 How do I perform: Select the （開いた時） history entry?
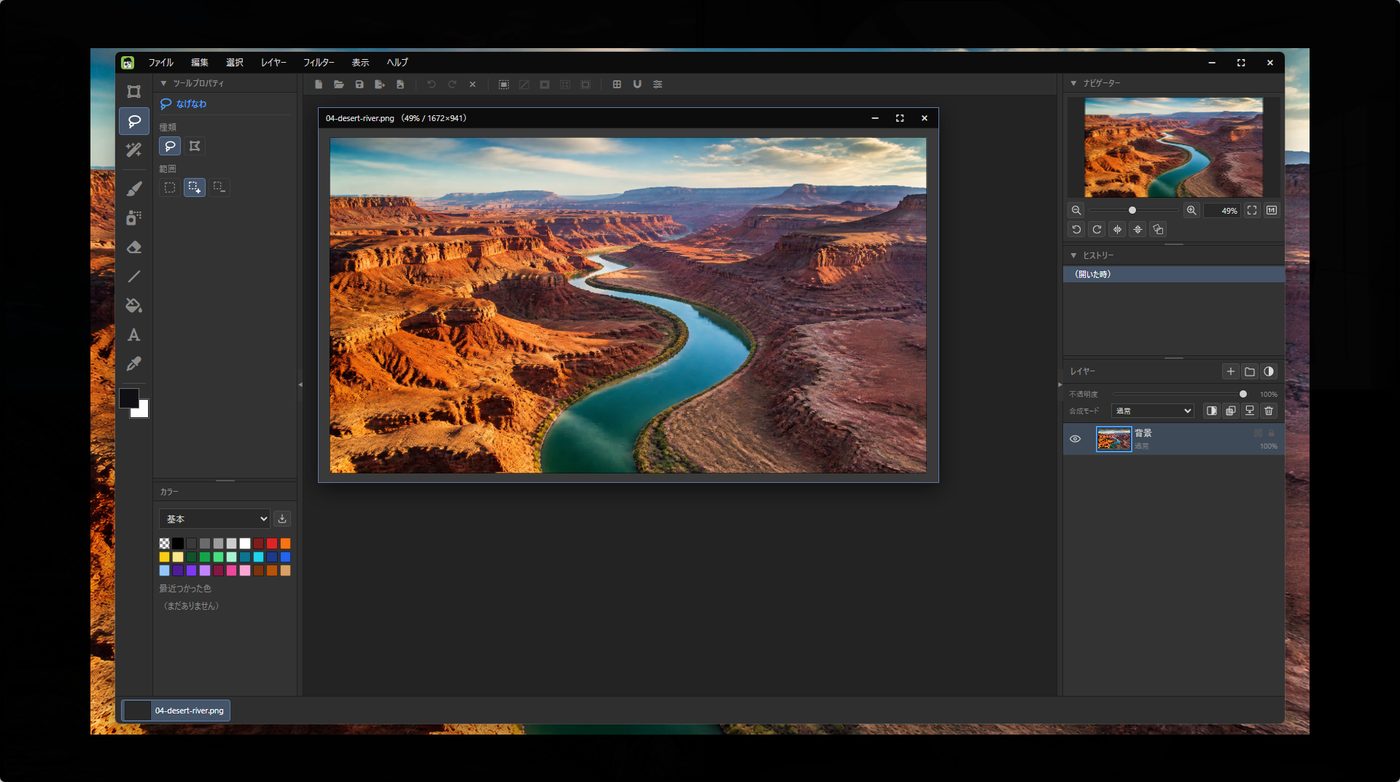point(1174,274)
